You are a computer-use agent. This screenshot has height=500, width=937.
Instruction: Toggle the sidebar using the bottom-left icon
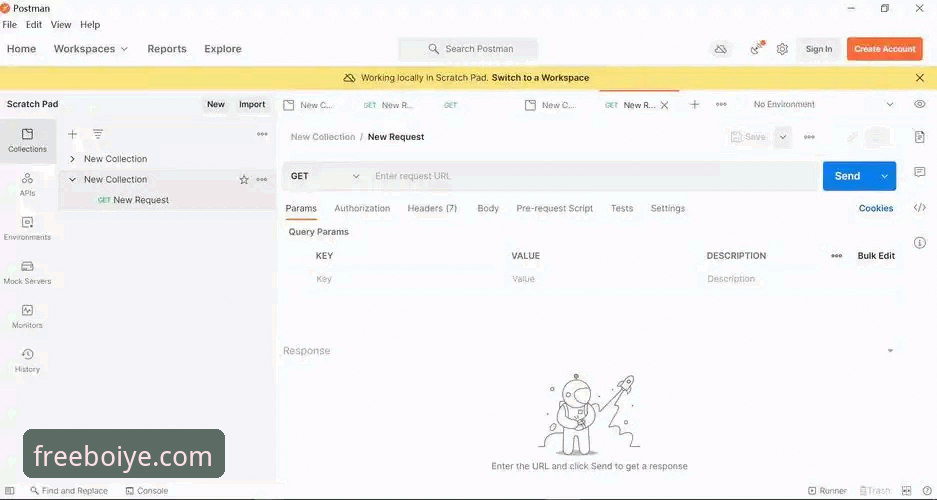pyautogui.click(x=10, y=491)
